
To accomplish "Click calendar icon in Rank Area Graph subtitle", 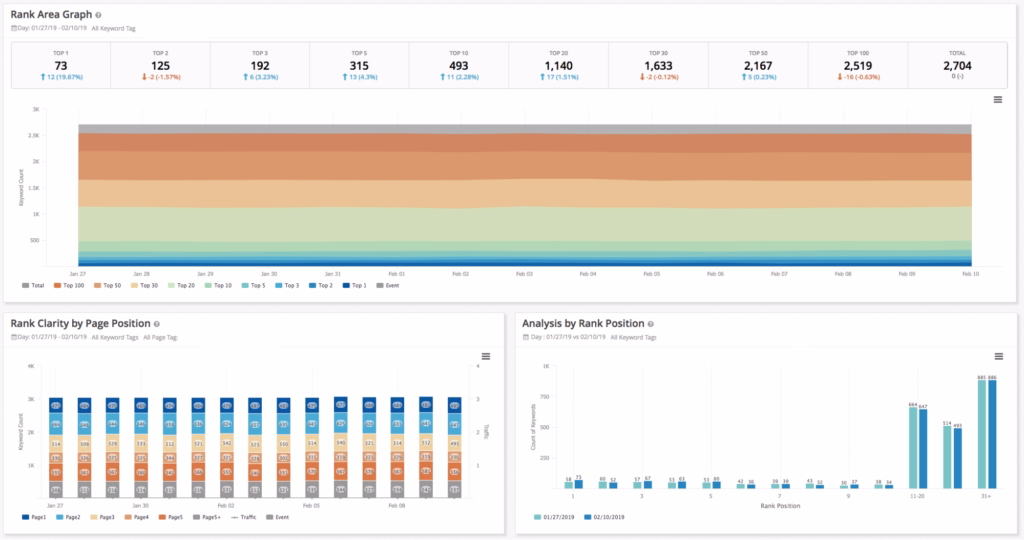I will [x=14, y=29].
